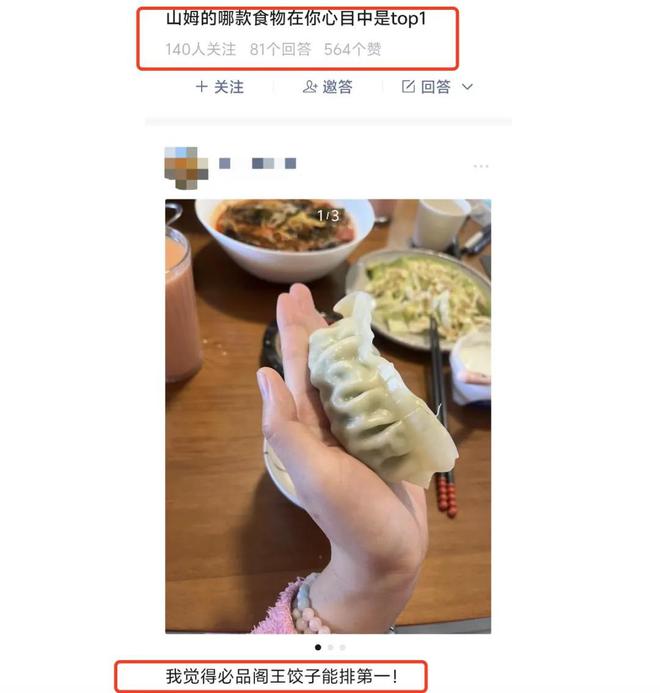
Task: View the 564个赞 likes count
Action: (352, 49)
